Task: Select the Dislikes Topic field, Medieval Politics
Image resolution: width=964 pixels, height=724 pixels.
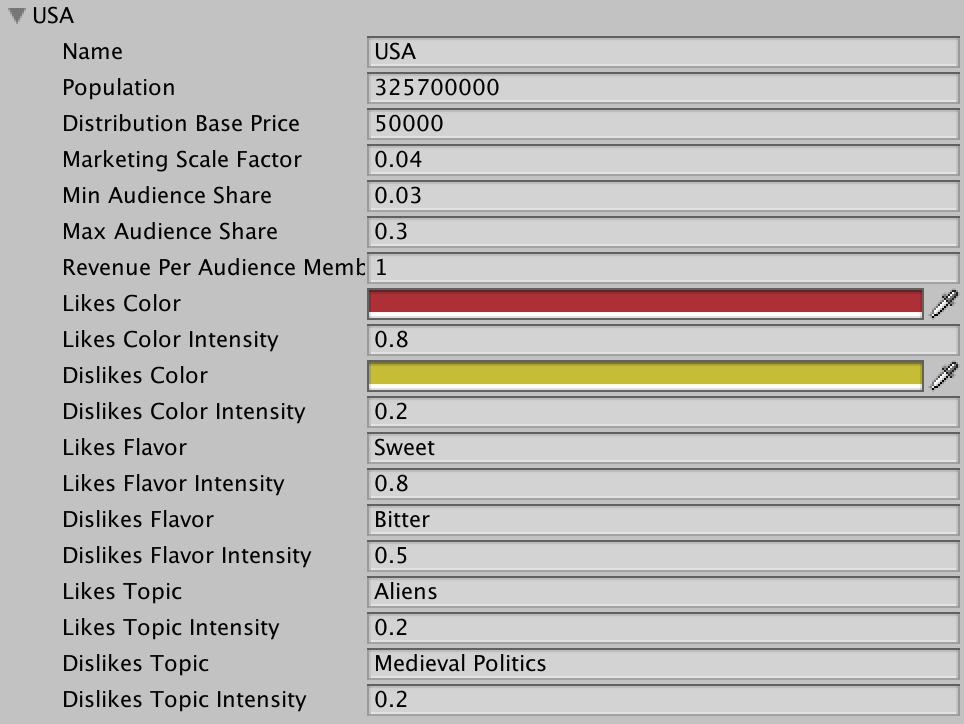Action: tap(663, 664)
